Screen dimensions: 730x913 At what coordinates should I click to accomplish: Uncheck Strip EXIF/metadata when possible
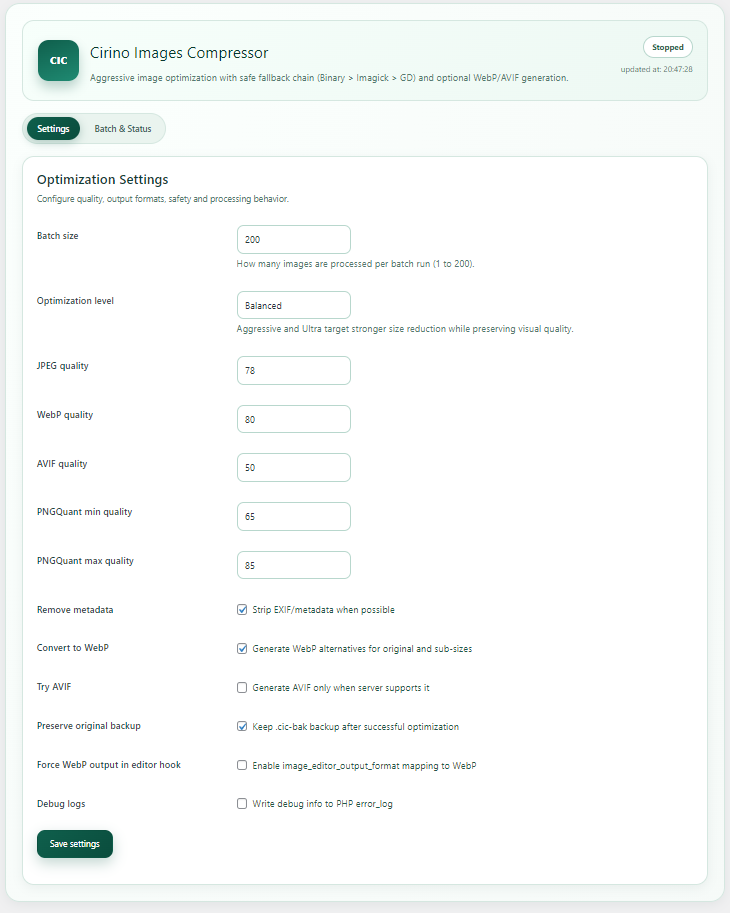click(242, 610)
